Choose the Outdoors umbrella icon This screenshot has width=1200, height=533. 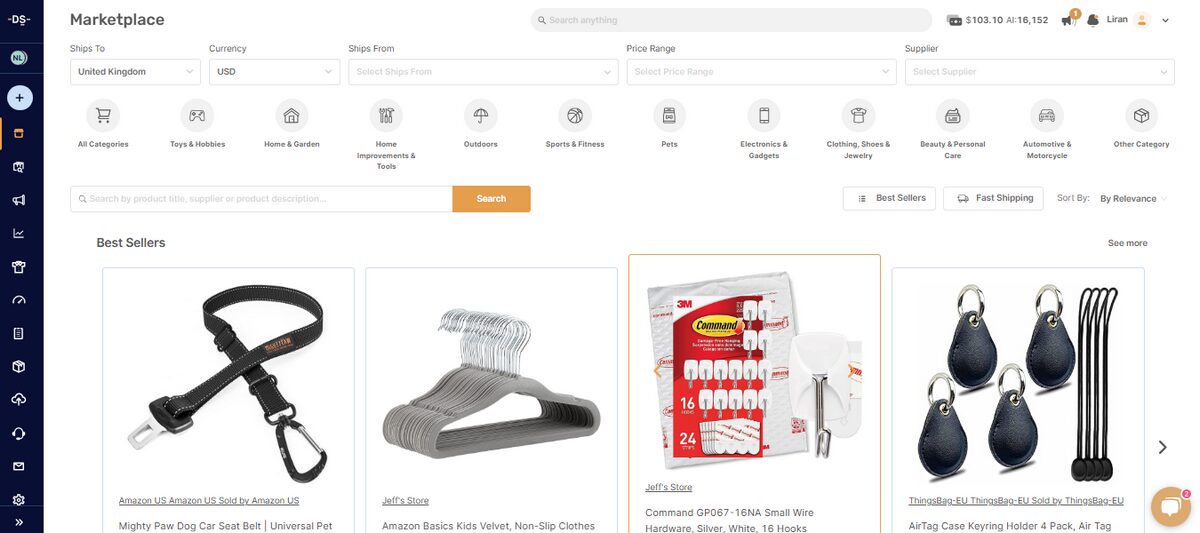[x=480, y=116]
